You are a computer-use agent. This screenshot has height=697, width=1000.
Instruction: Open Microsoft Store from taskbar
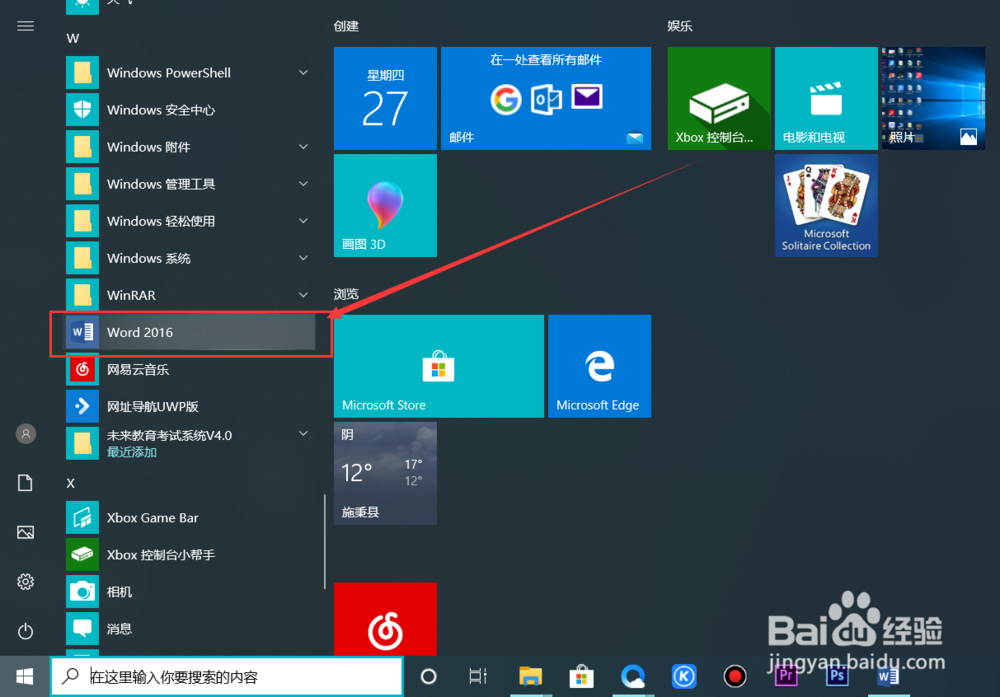(x=581, y=677)
